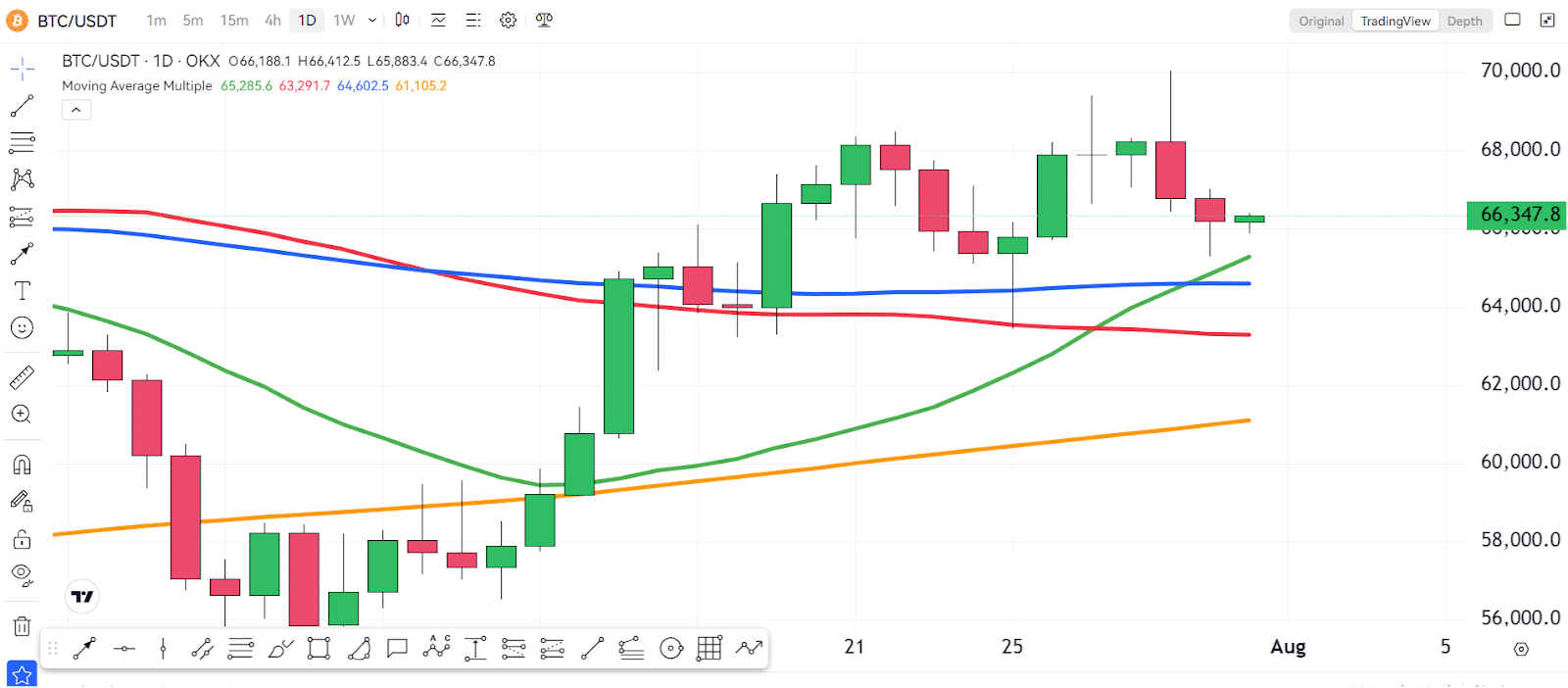Click the blue favorites star button

22,674
